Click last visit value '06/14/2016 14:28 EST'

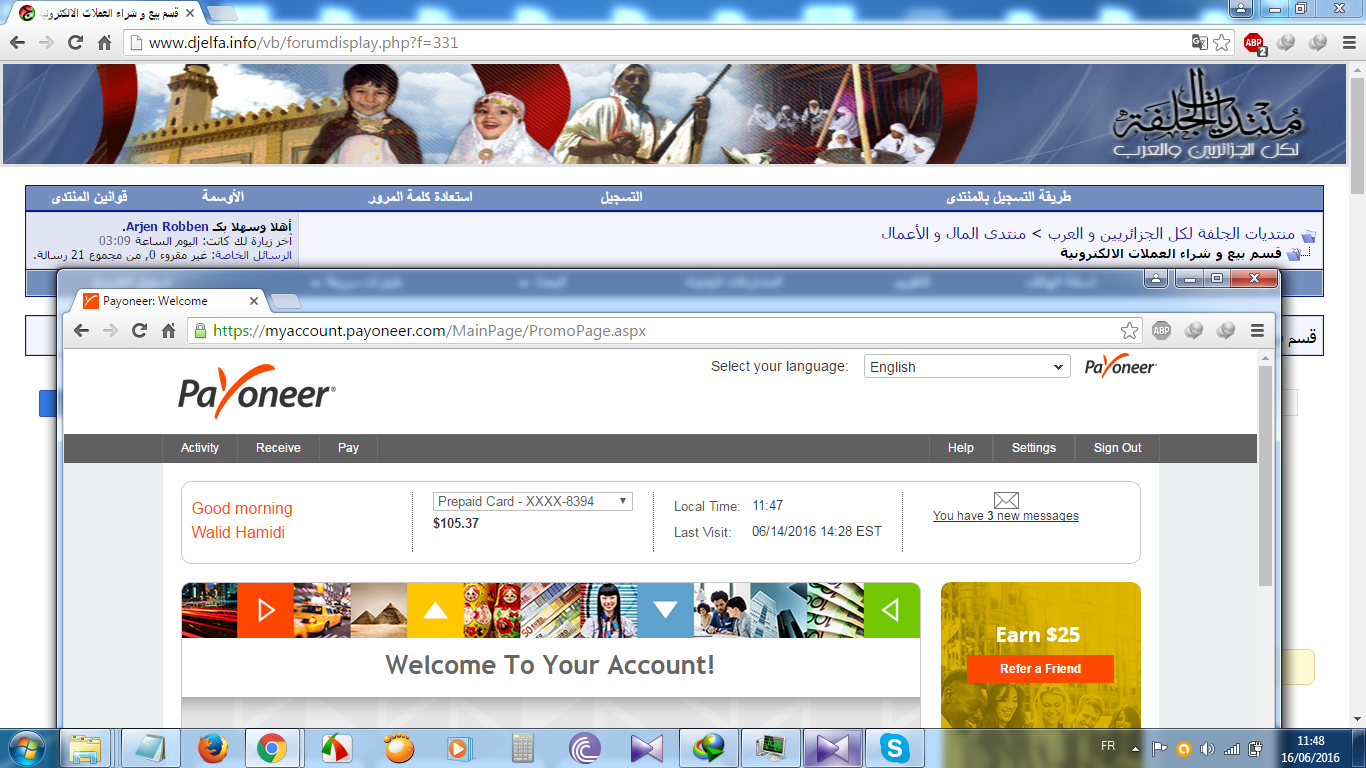click(817, 532)
